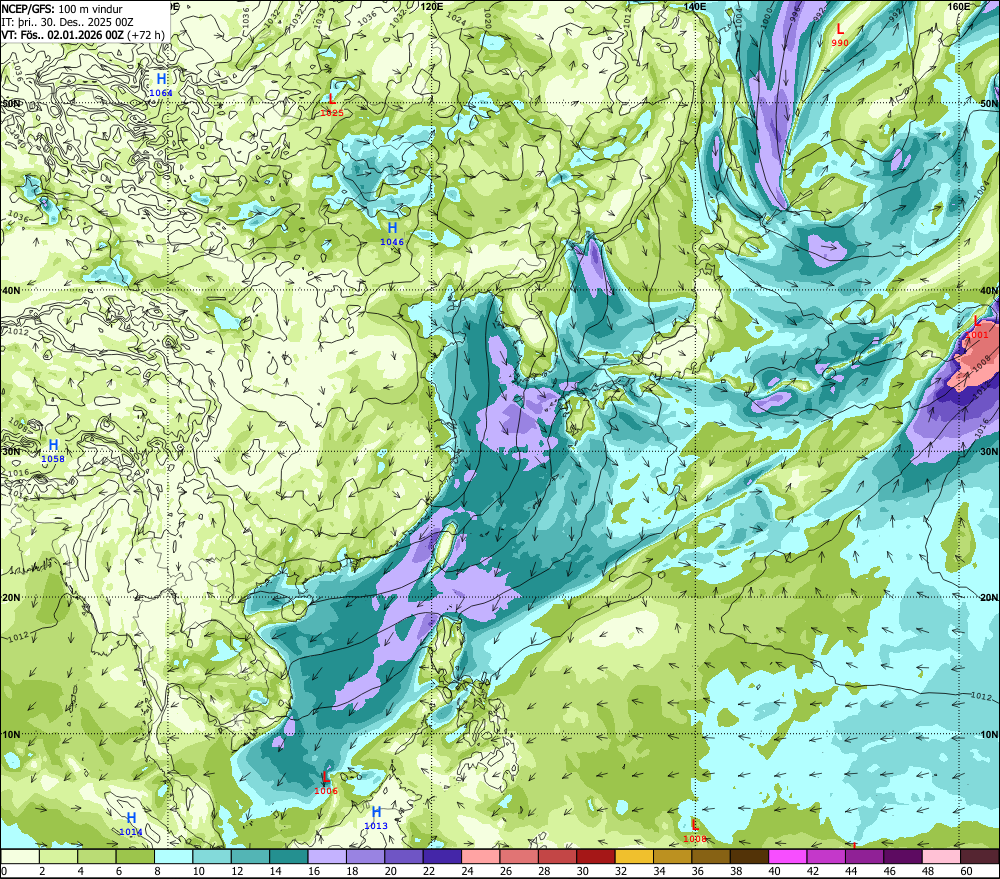Click the 160E longitude label
This screenshot has height=879, width=1000.
pos(959,6)
